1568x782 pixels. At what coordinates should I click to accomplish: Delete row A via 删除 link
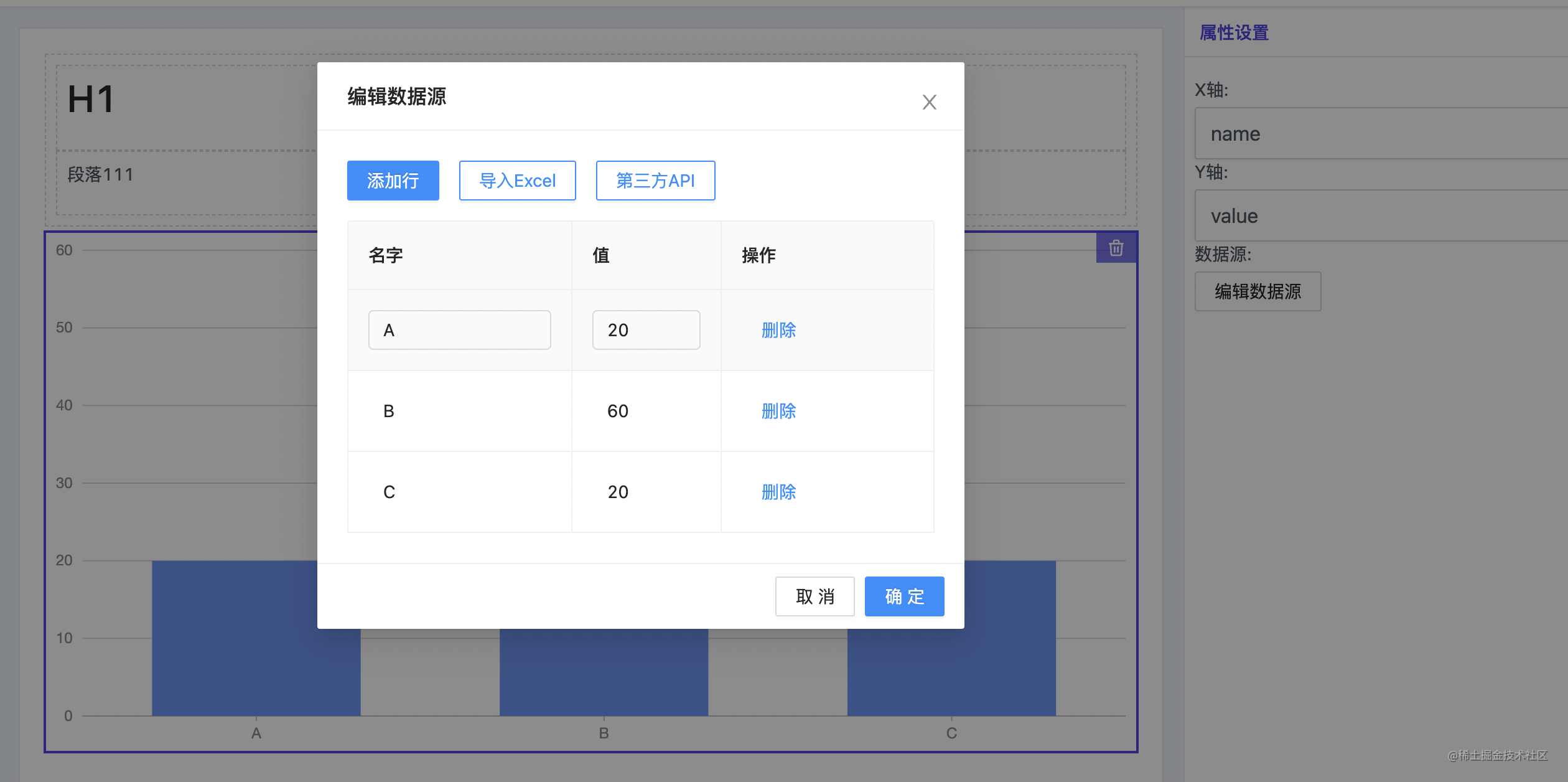[778, 330]
